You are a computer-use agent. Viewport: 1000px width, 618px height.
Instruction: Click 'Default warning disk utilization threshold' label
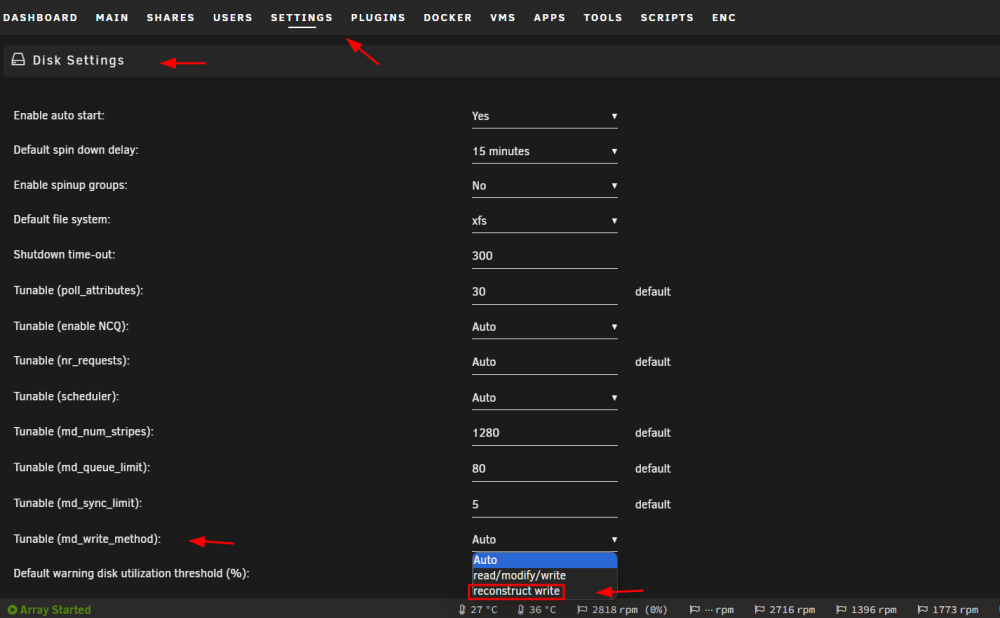click(x=131, y=573)
